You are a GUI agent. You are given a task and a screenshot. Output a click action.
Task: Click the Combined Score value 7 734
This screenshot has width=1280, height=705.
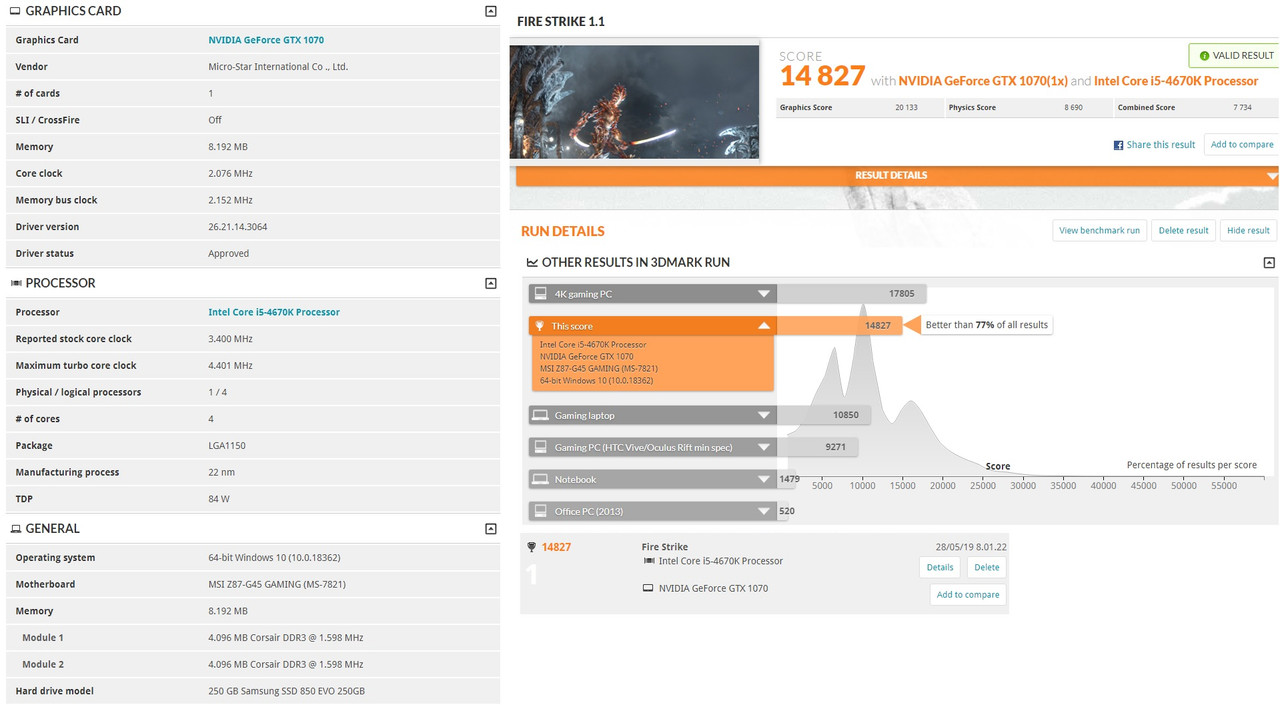coord(1242,108)
